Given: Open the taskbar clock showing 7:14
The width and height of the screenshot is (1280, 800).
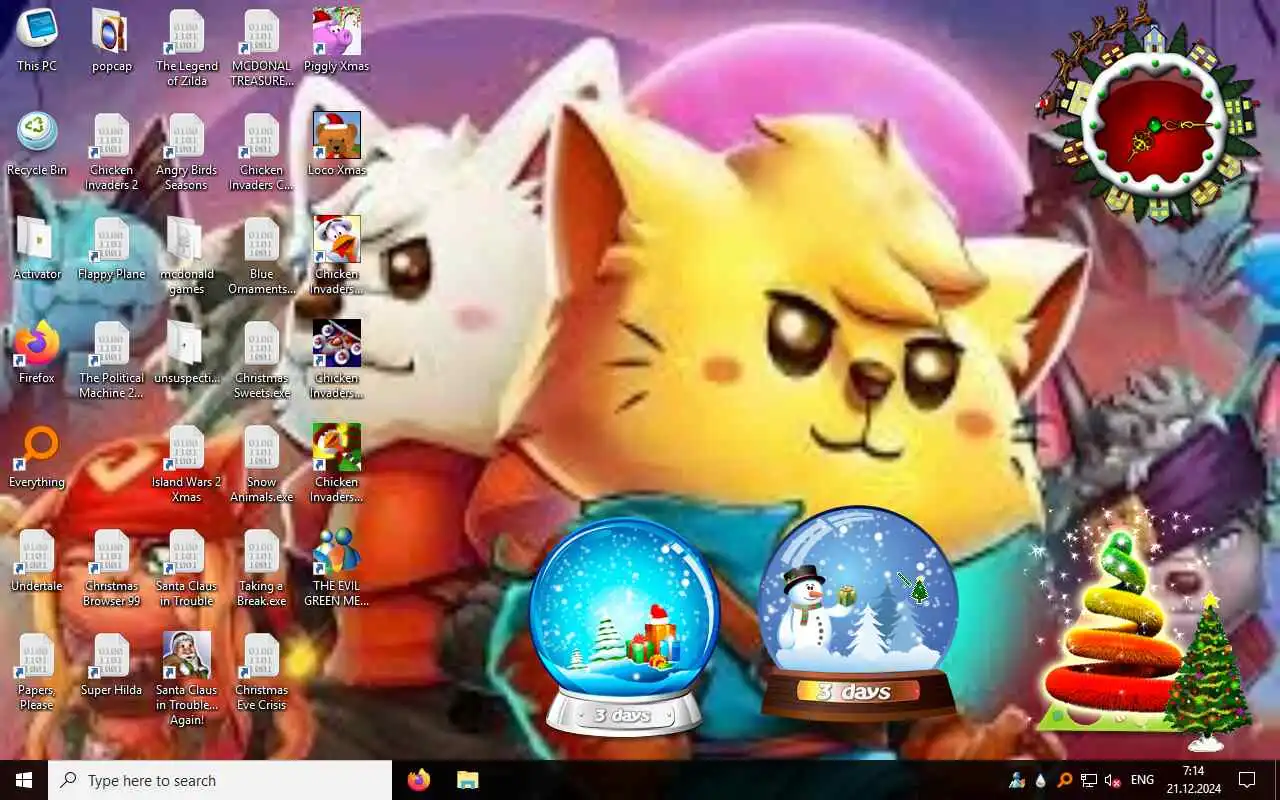Looking at the screenshot, I should click(1193, 780).
